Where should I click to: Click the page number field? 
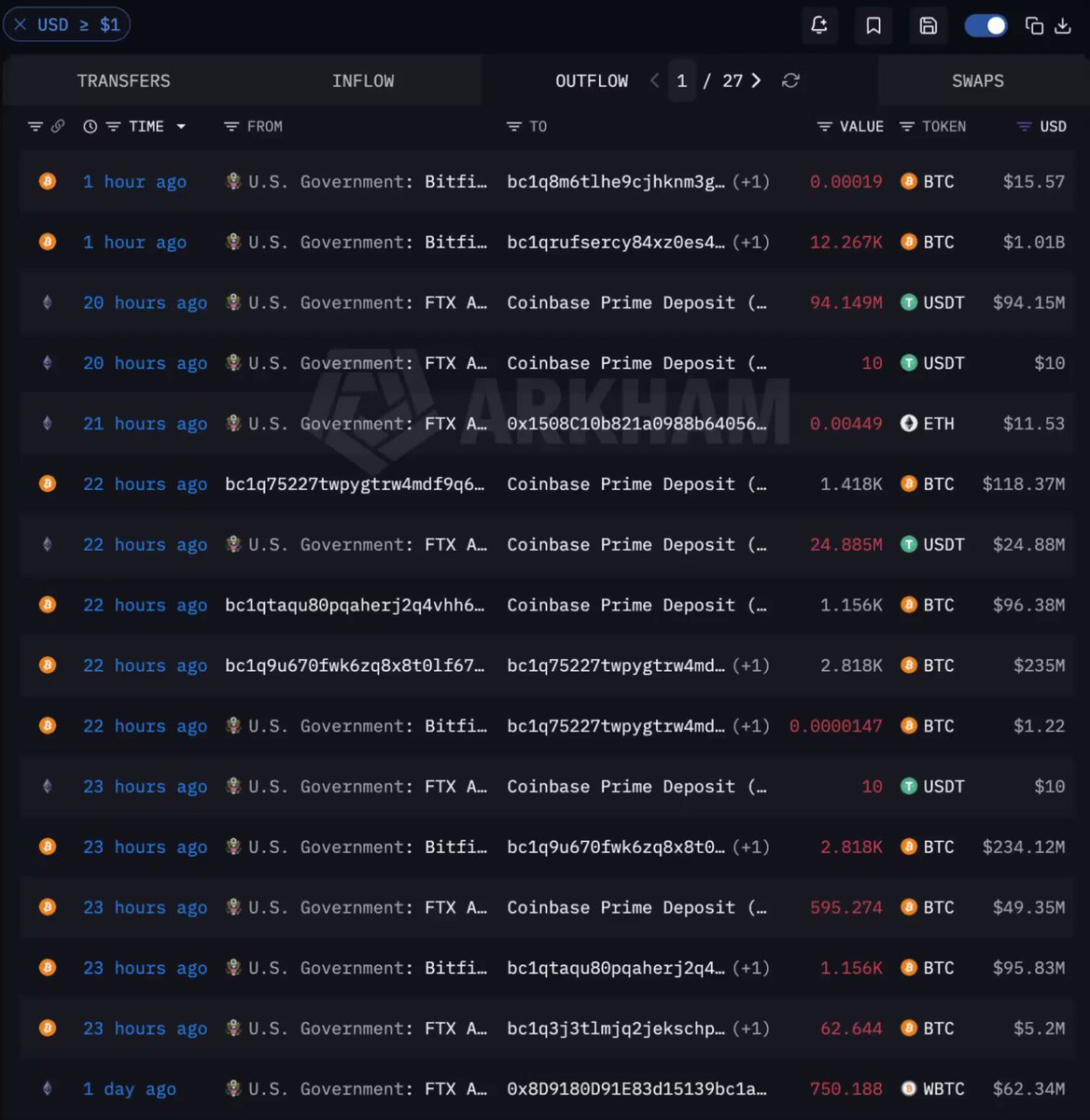(x=682, y=81)
